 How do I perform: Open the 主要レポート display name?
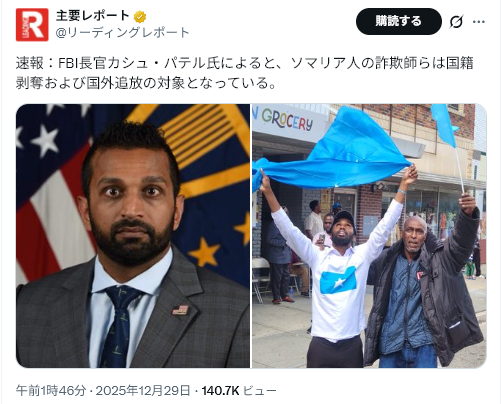[93, 16]
